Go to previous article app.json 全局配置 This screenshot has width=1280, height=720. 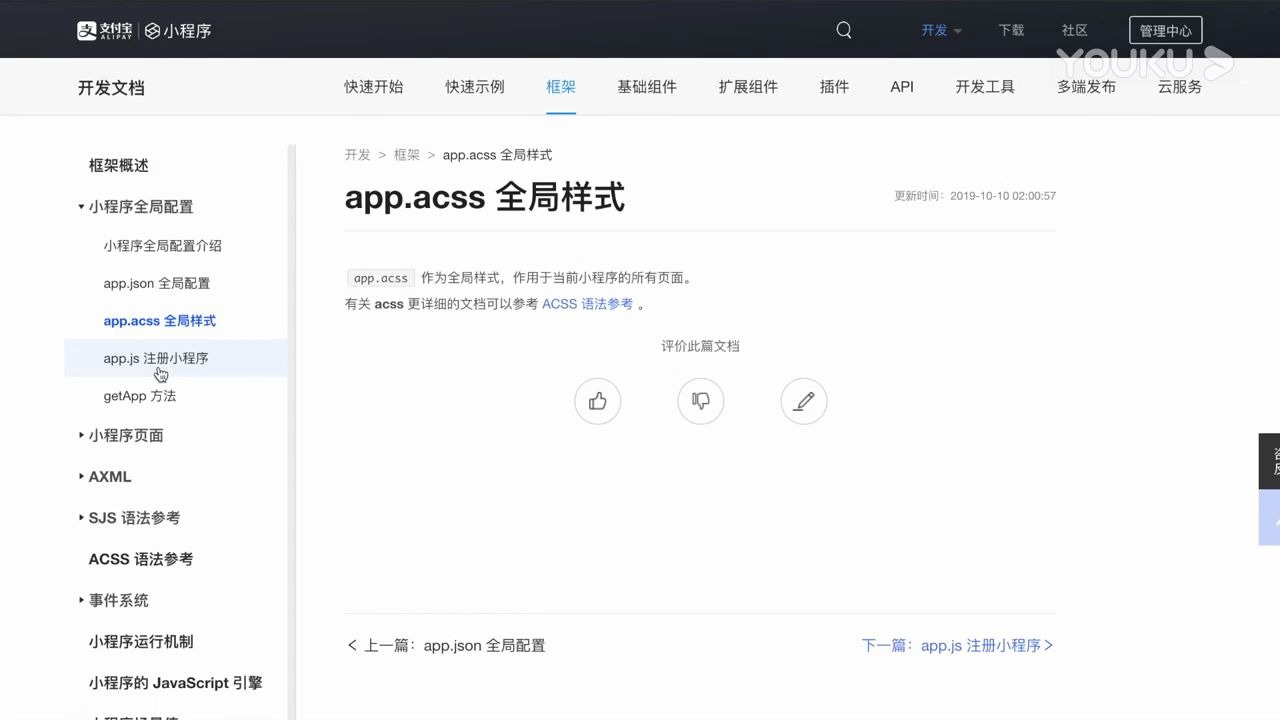(445, 646)
